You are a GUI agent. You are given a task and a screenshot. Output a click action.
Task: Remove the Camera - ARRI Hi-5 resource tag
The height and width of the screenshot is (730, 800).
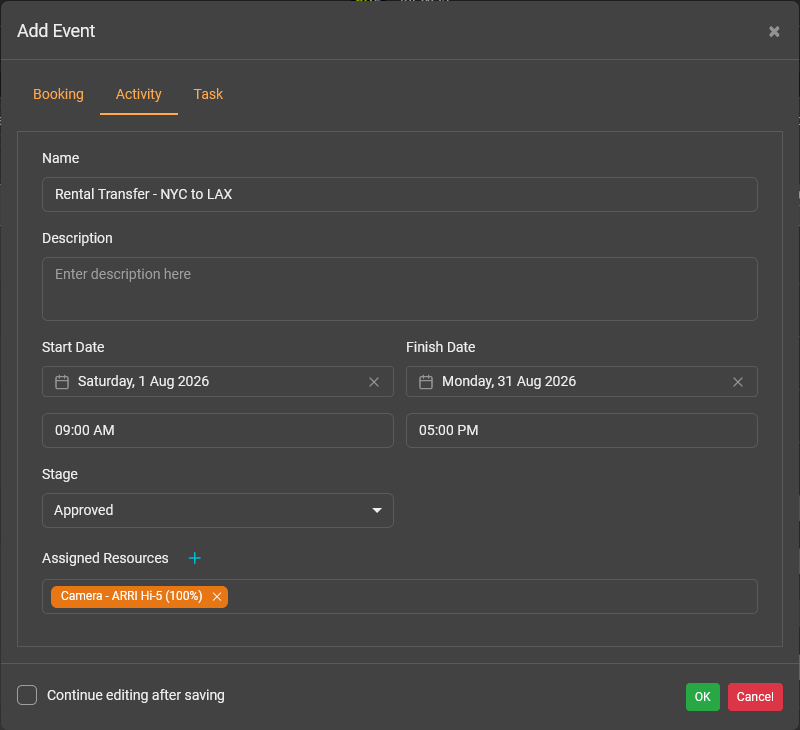[217, 597]
